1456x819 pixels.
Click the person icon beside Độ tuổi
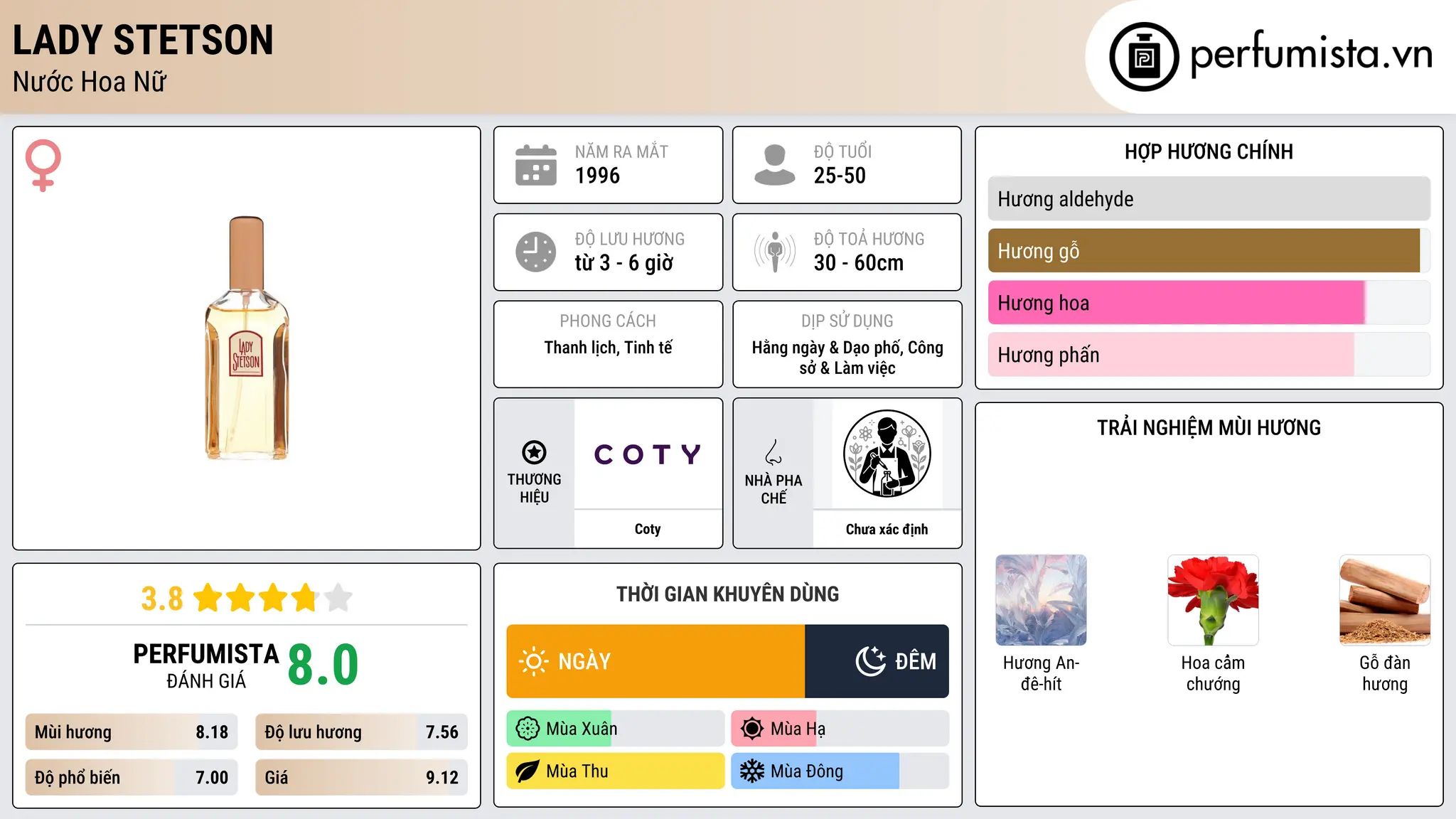tap(774, 165)
